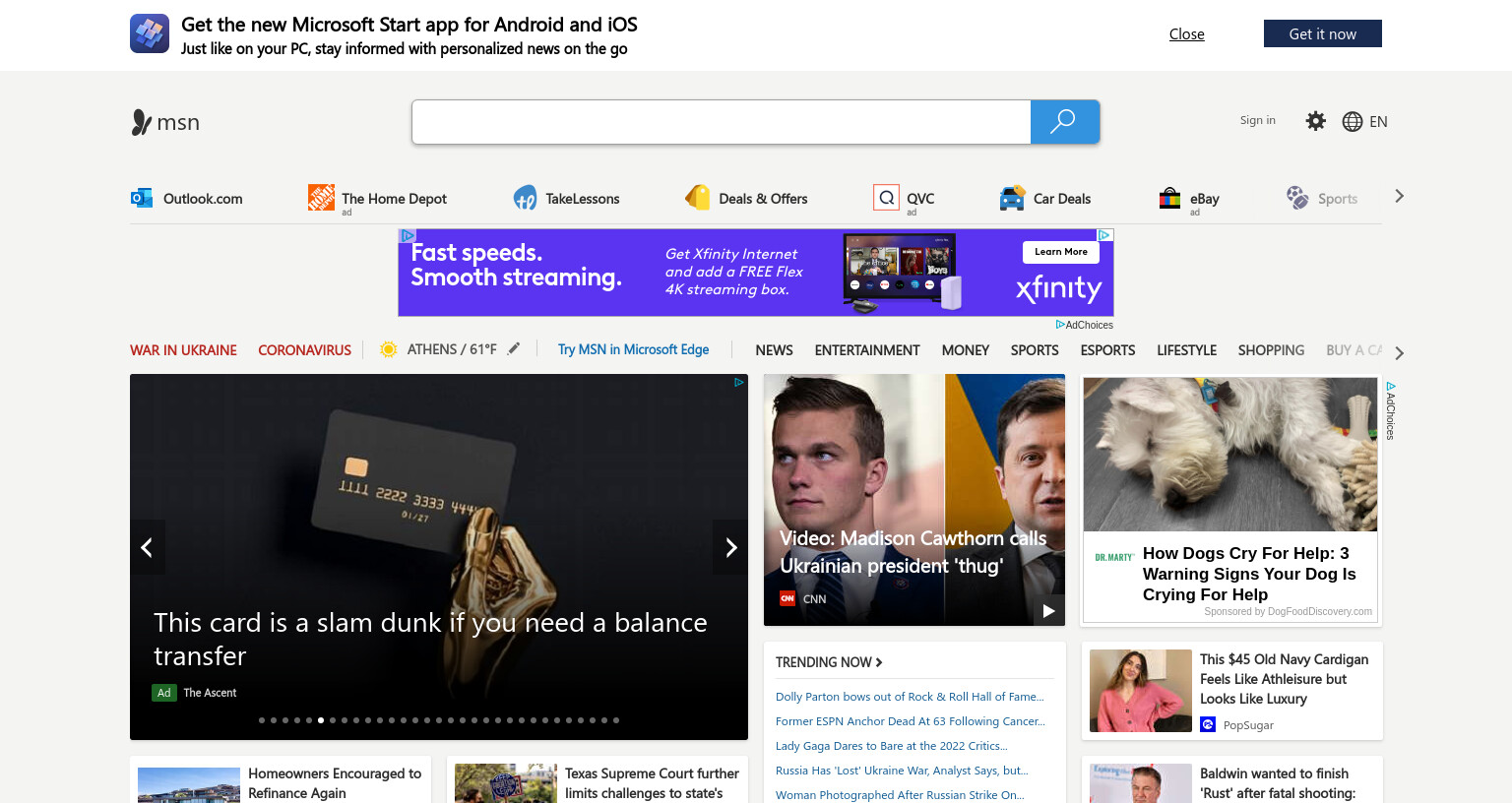This screenshot has height=803, width=1512.
Task: Click The Home Depot logo icon
Action: pos(321,197)
